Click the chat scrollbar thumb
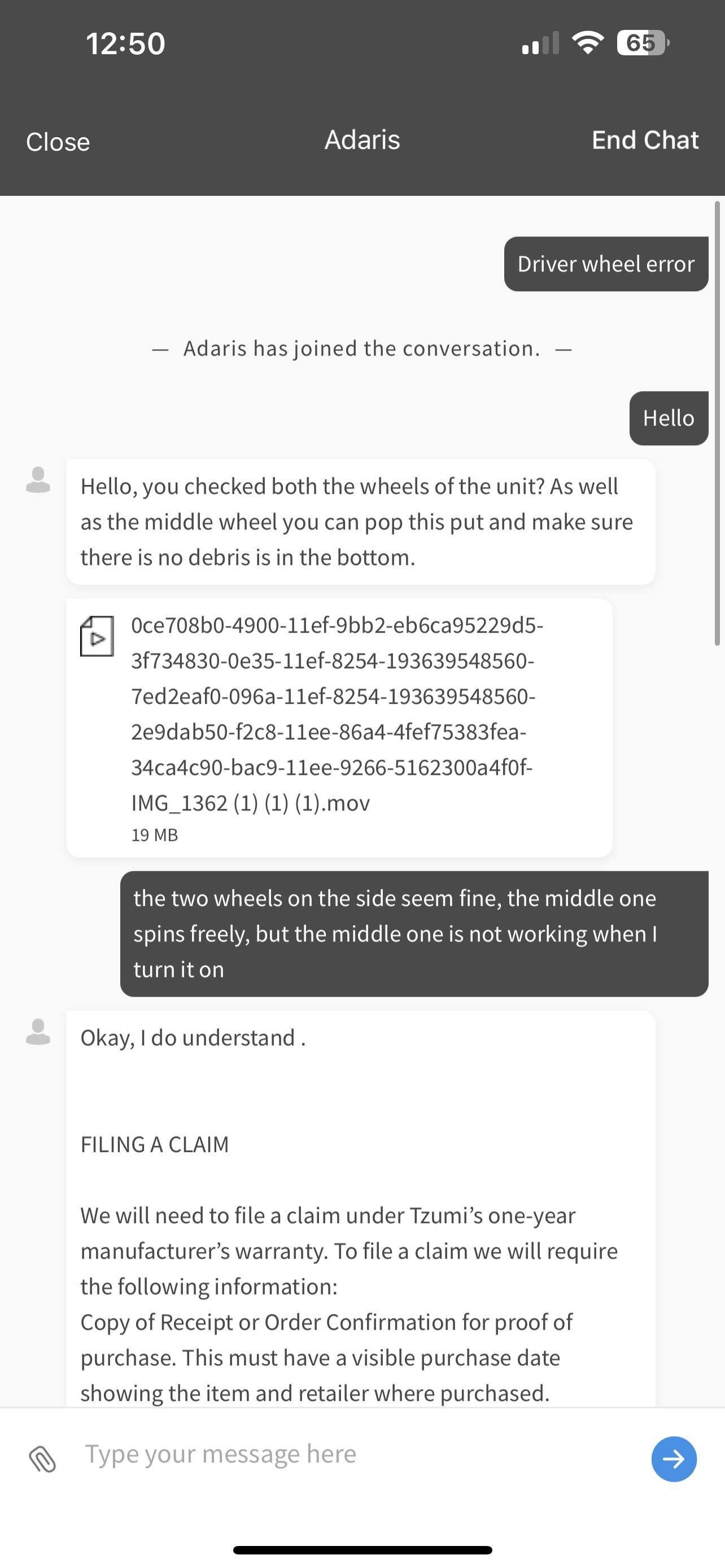The image size is (725, 1568). [x=717, y=423]
